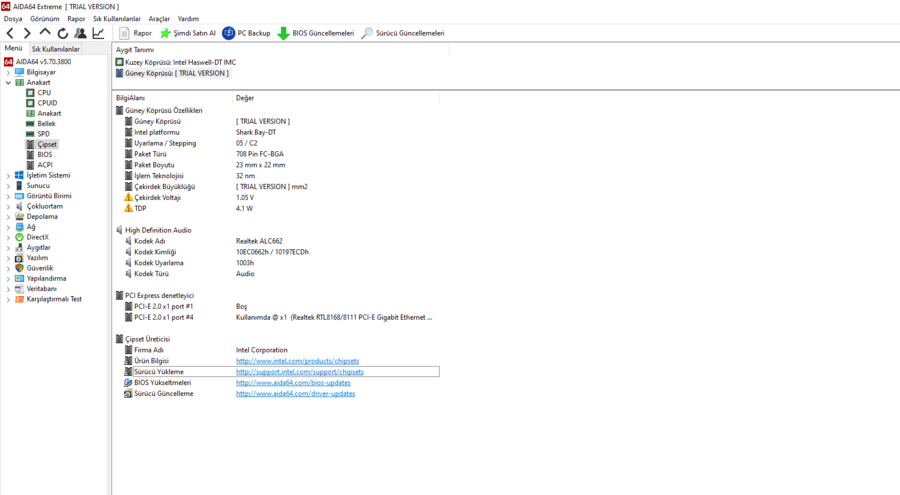Expand the Ağ tree node

point(8,227)
